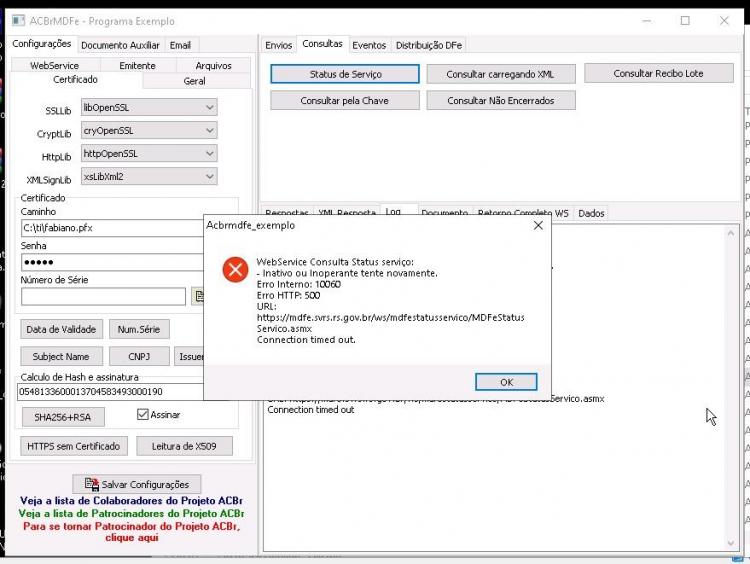
Task: Open the HttpLib dropdown list
Action: [149, 153]
